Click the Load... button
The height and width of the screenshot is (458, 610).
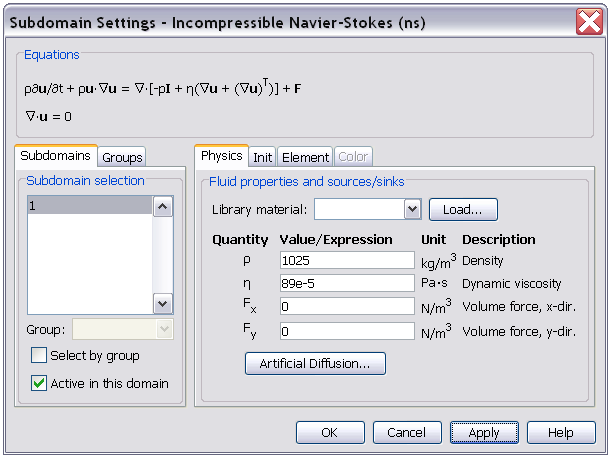[x=463, y=209]
